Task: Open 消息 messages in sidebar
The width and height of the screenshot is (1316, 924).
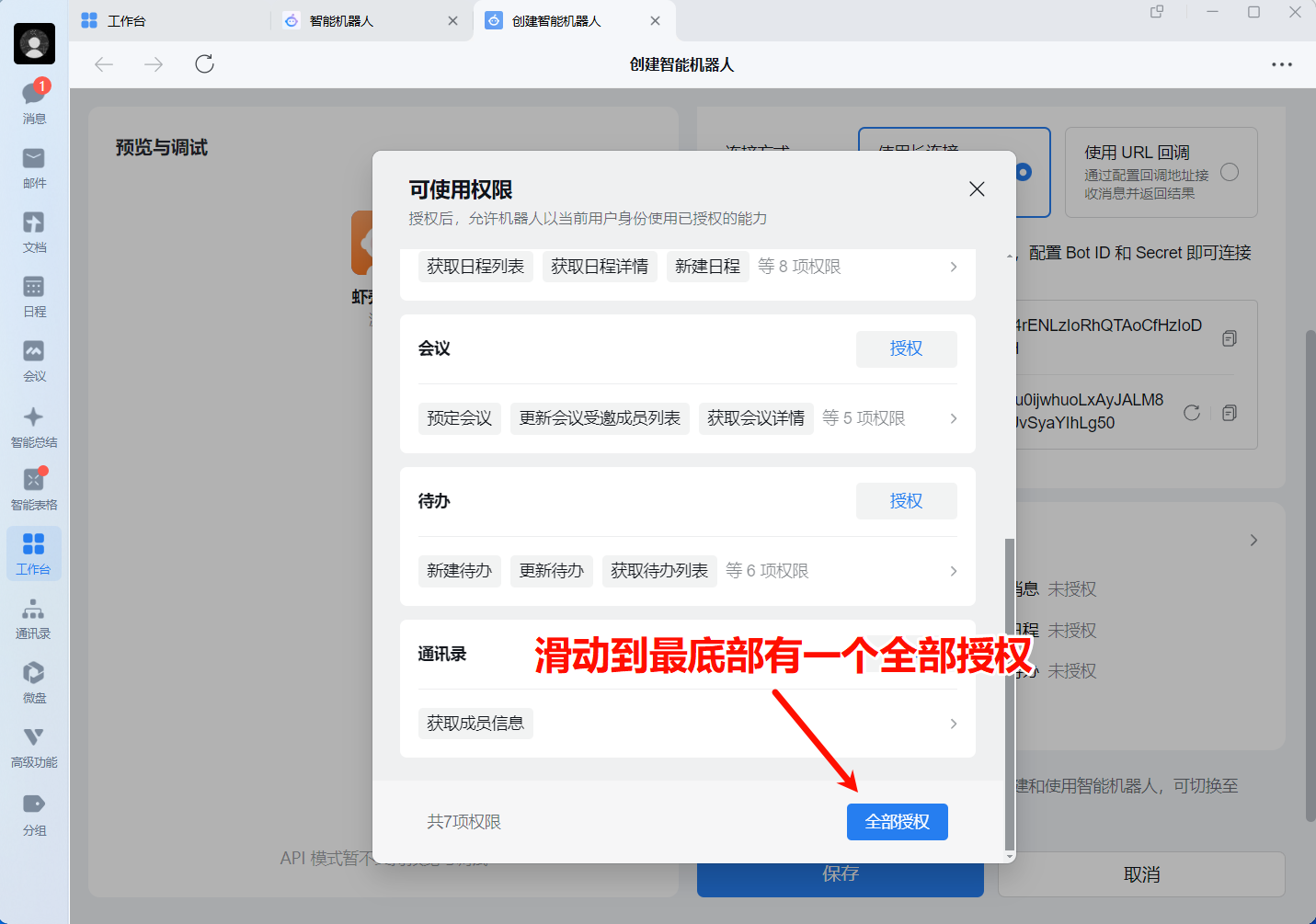Action: pyautogui.click(x=34, y=102)
